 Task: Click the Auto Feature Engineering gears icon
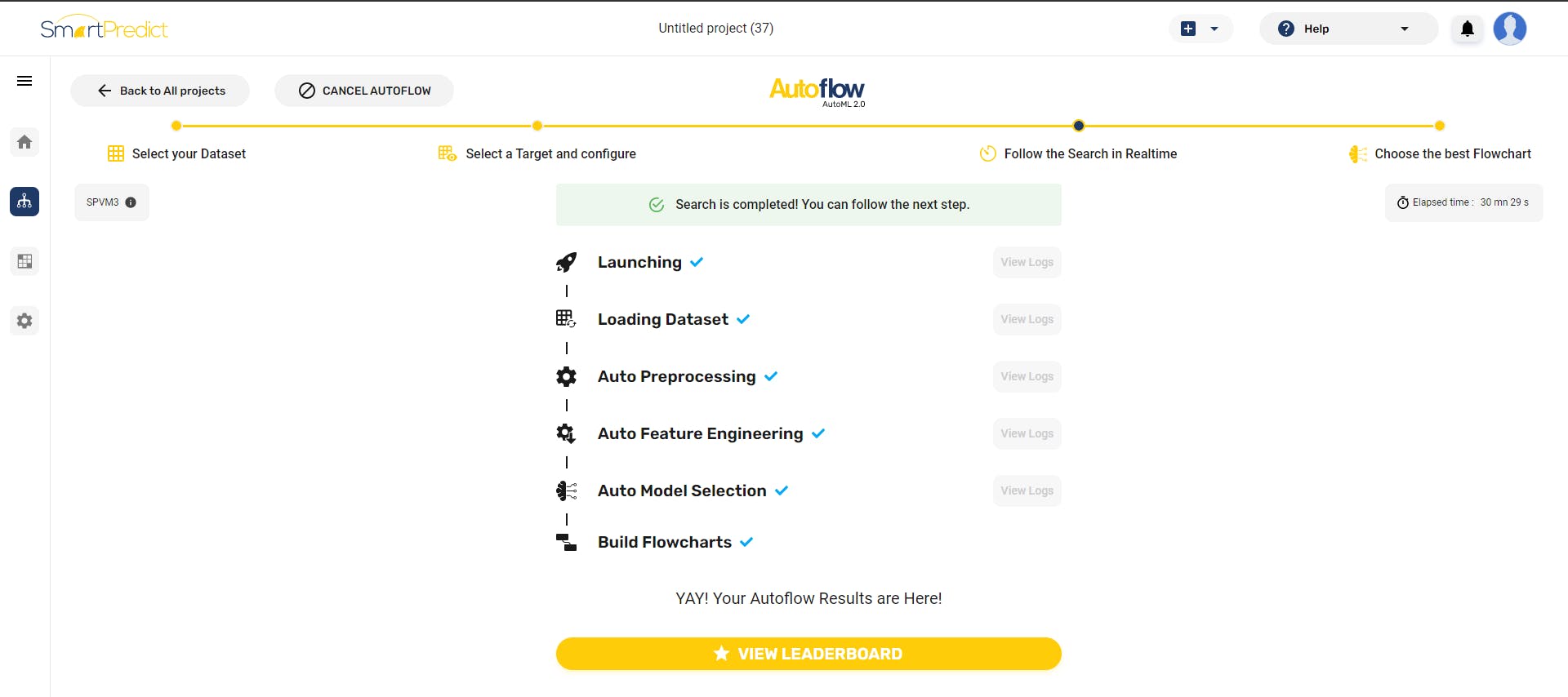click(x=566, y=433)
